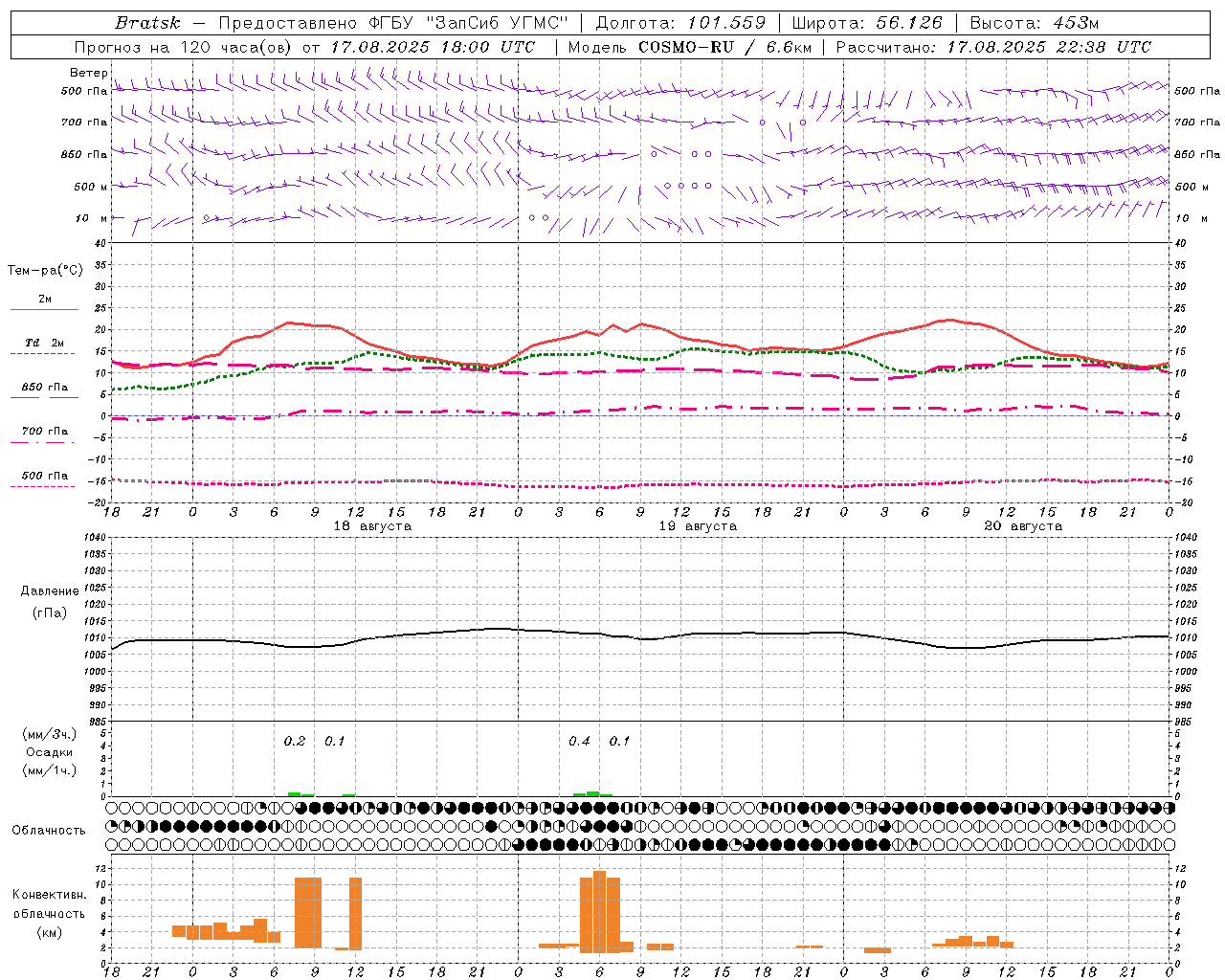Click the "Конвективн." label of the convective chart
This screenshot has height=980, width=1225.
[x=50, y=895]
